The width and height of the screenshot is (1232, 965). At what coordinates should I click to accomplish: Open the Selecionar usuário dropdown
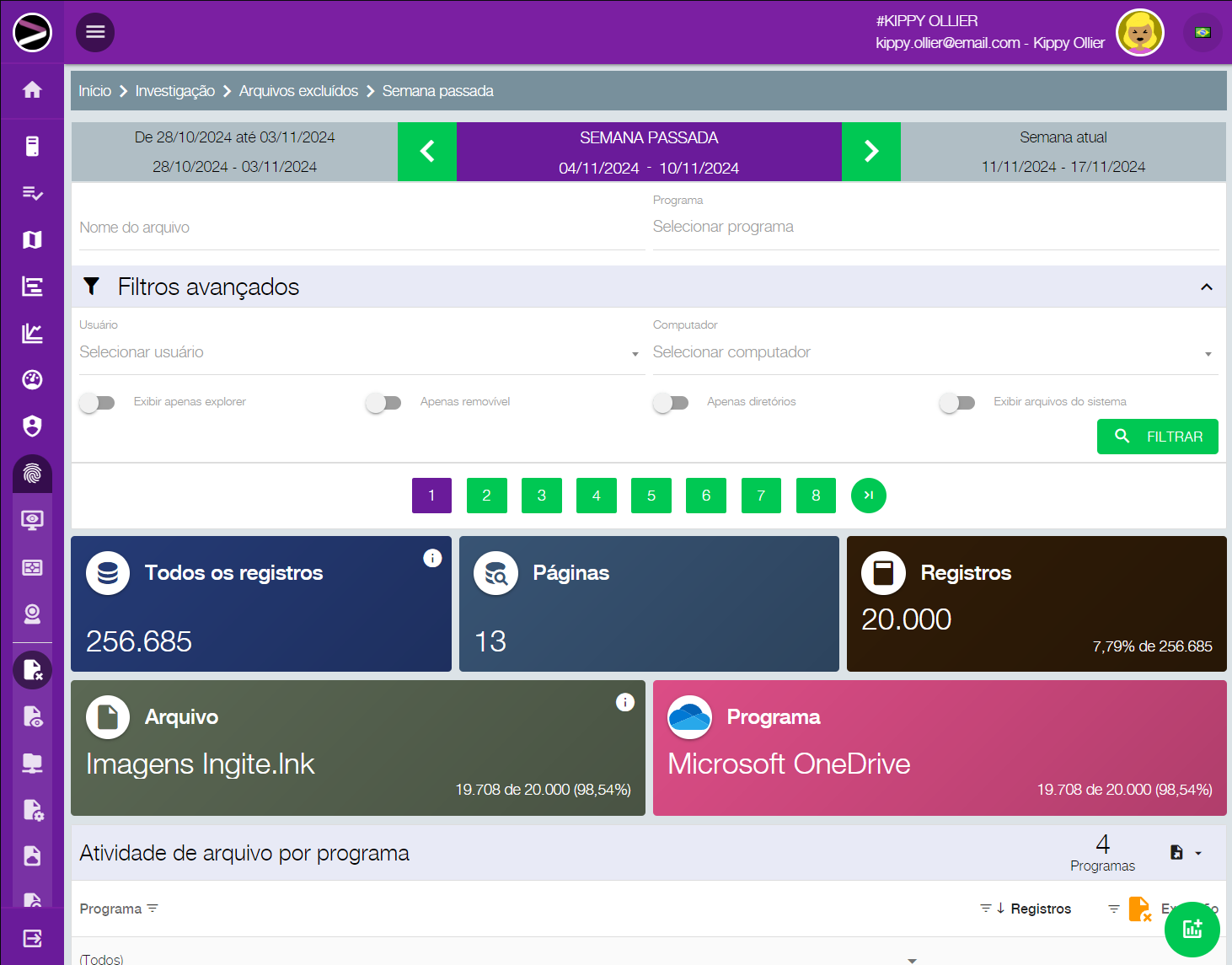point(360,353)
